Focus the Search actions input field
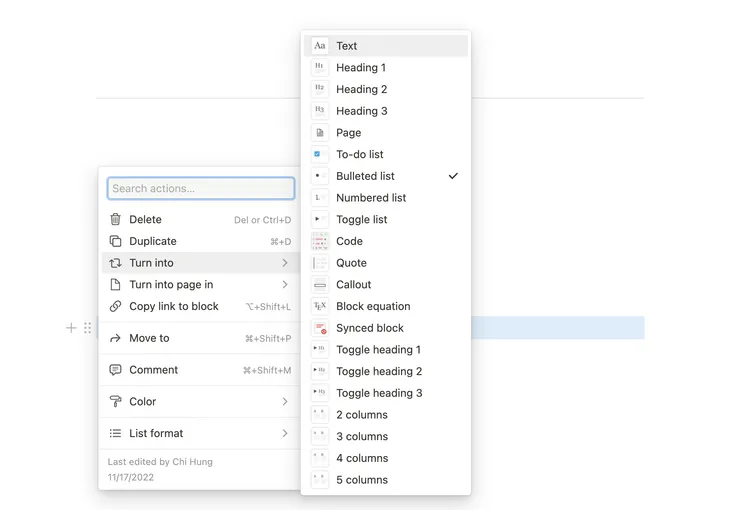Viewport: 740px width, 510px height. pyautogui.click(x=201, y=188)
